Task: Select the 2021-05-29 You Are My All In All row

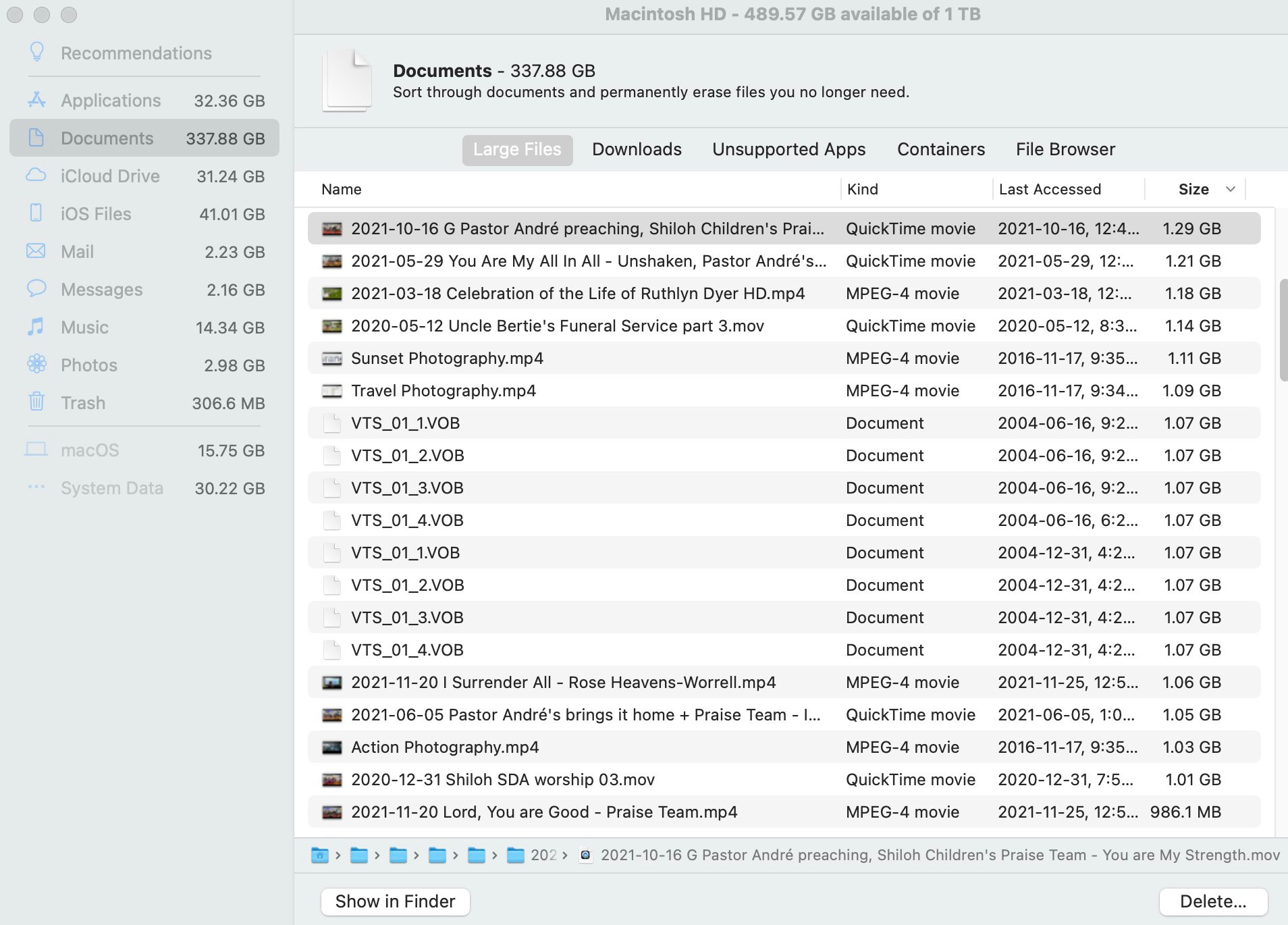Action: [784, 261]
